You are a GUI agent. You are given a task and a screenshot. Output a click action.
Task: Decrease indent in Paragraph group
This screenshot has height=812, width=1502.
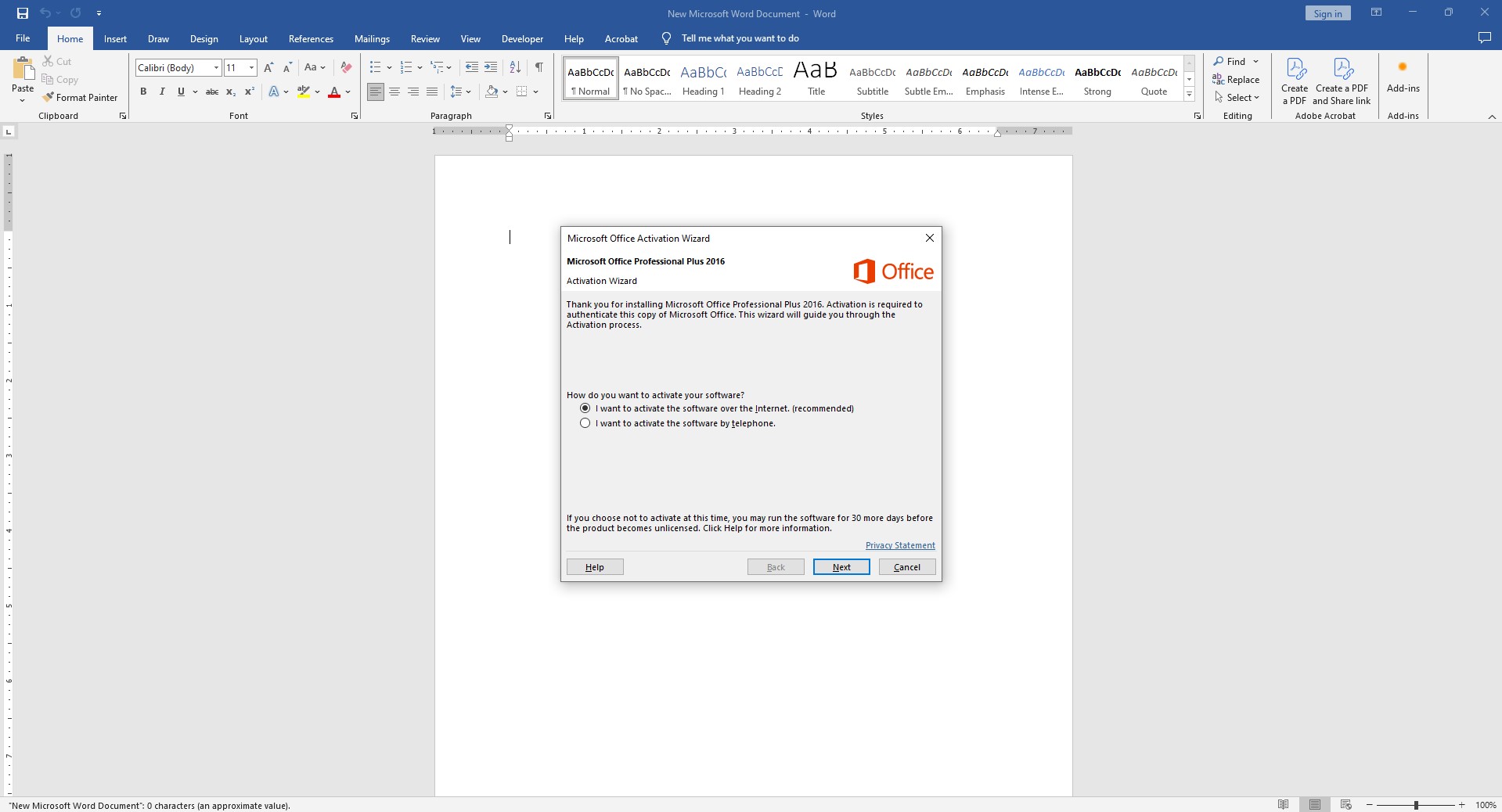471,67
